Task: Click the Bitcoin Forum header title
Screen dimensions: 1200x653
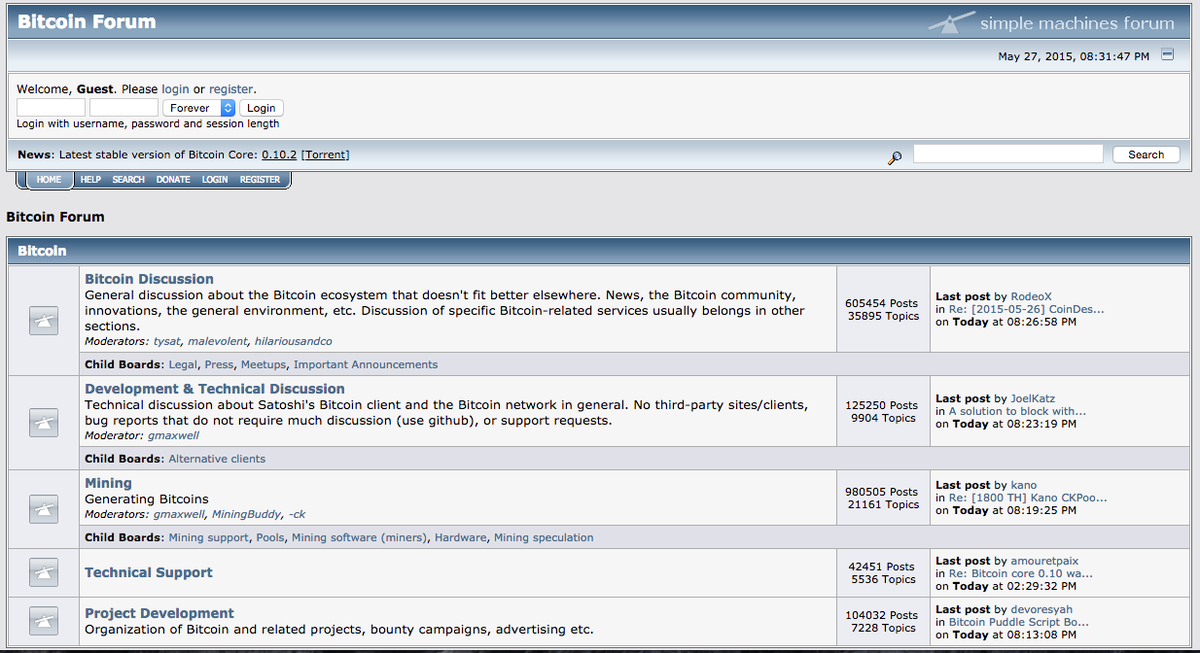Action: [x=87, y=21]
